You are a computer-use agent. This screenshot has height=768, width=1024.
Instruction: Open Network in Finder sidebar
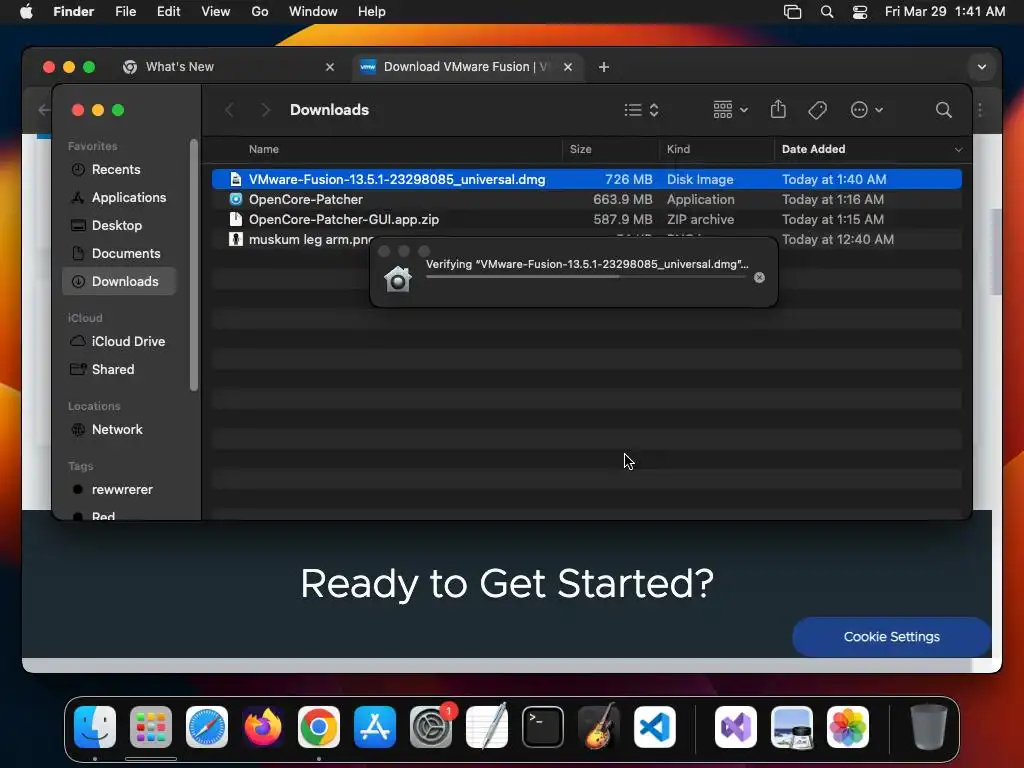tap(120, 430)
